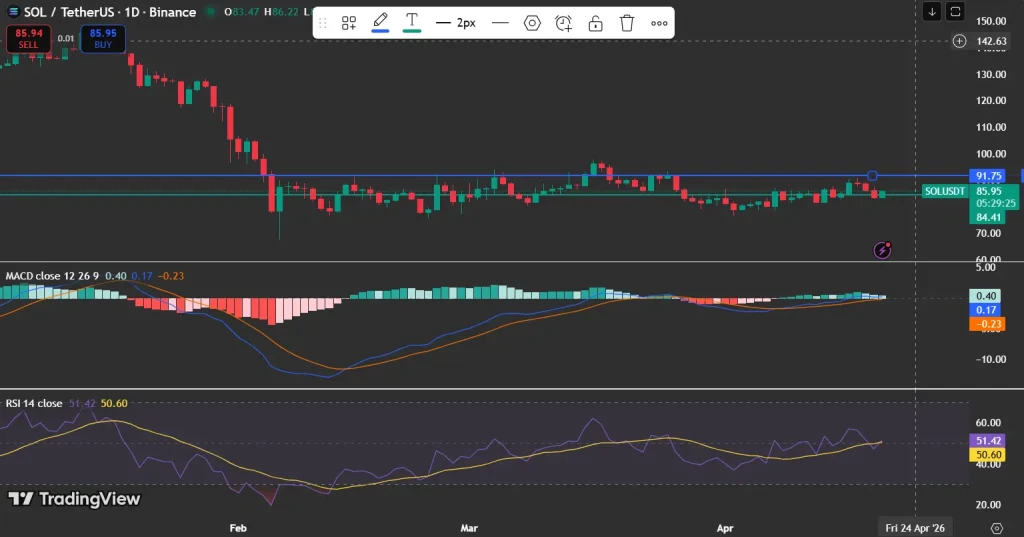Click the blue 0.17 MACD scale label
This screenshot has height=537, width=1024.
point(987,310)
